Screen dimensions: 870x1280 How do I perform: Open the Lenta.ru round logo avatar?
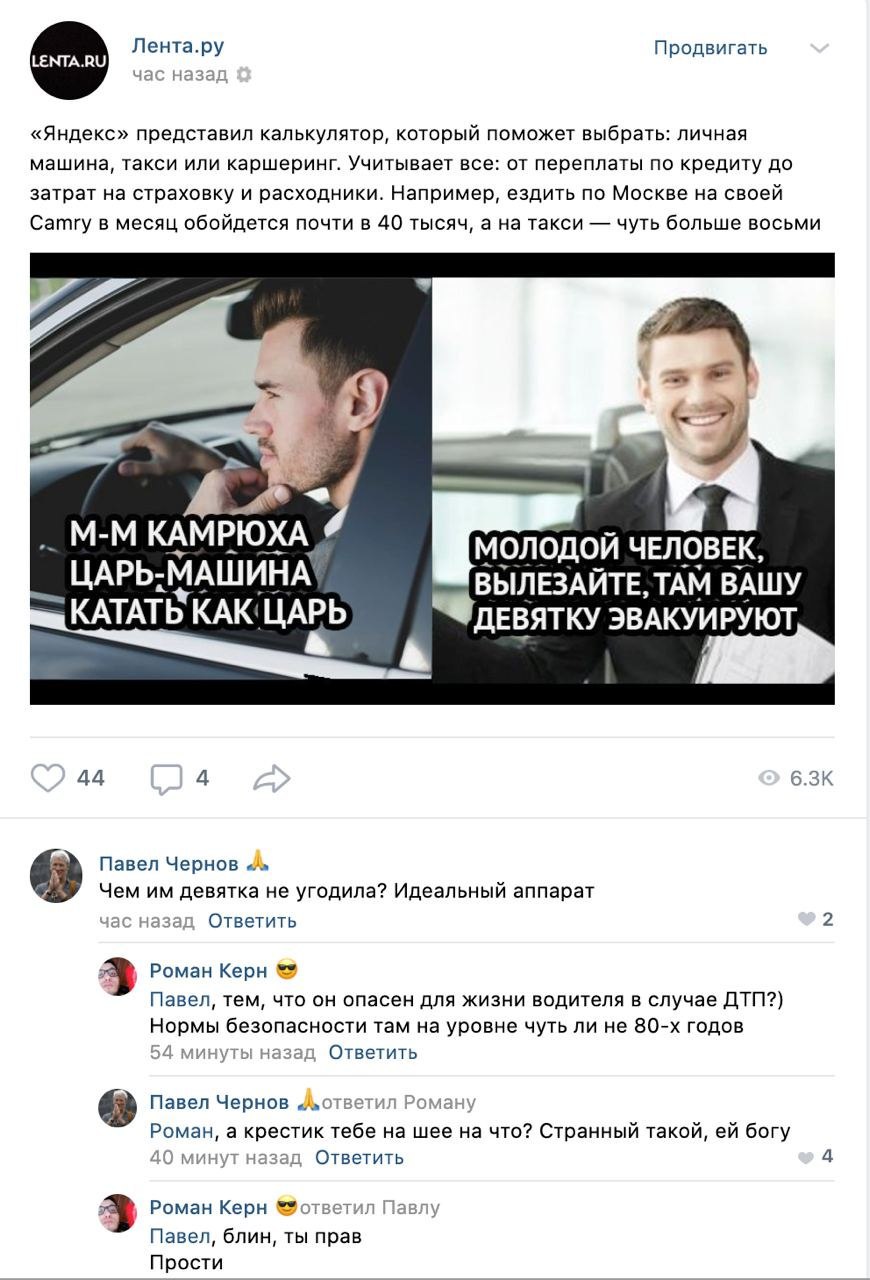tap(69, 60)
